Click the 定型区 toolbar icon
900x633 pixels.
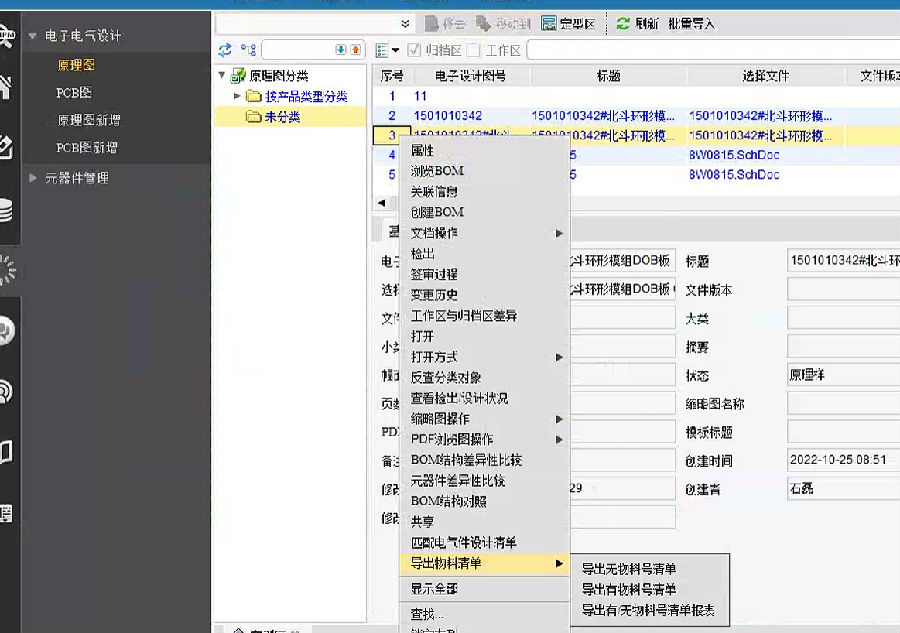550,24
